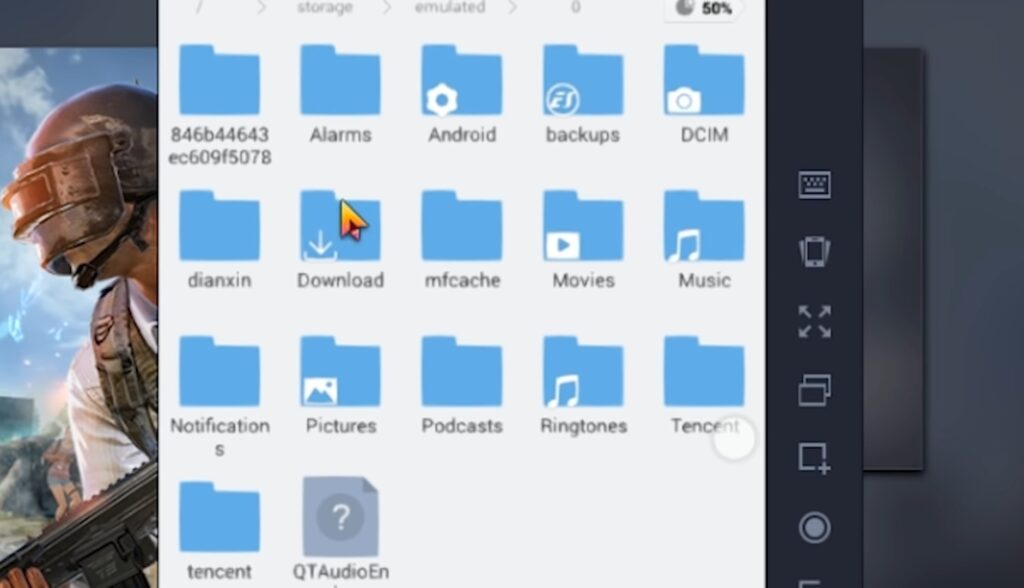Open the Alarms folder
This screenshot has height=588, width=1024.
[340, 82]
